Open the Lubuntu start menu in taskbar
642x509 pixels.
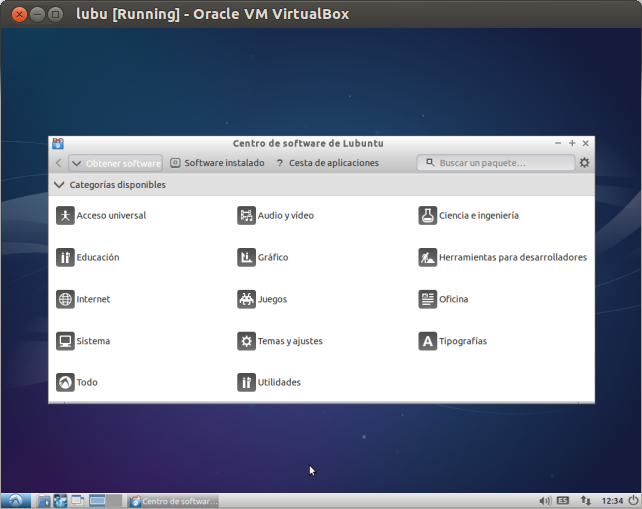point(15,501)
